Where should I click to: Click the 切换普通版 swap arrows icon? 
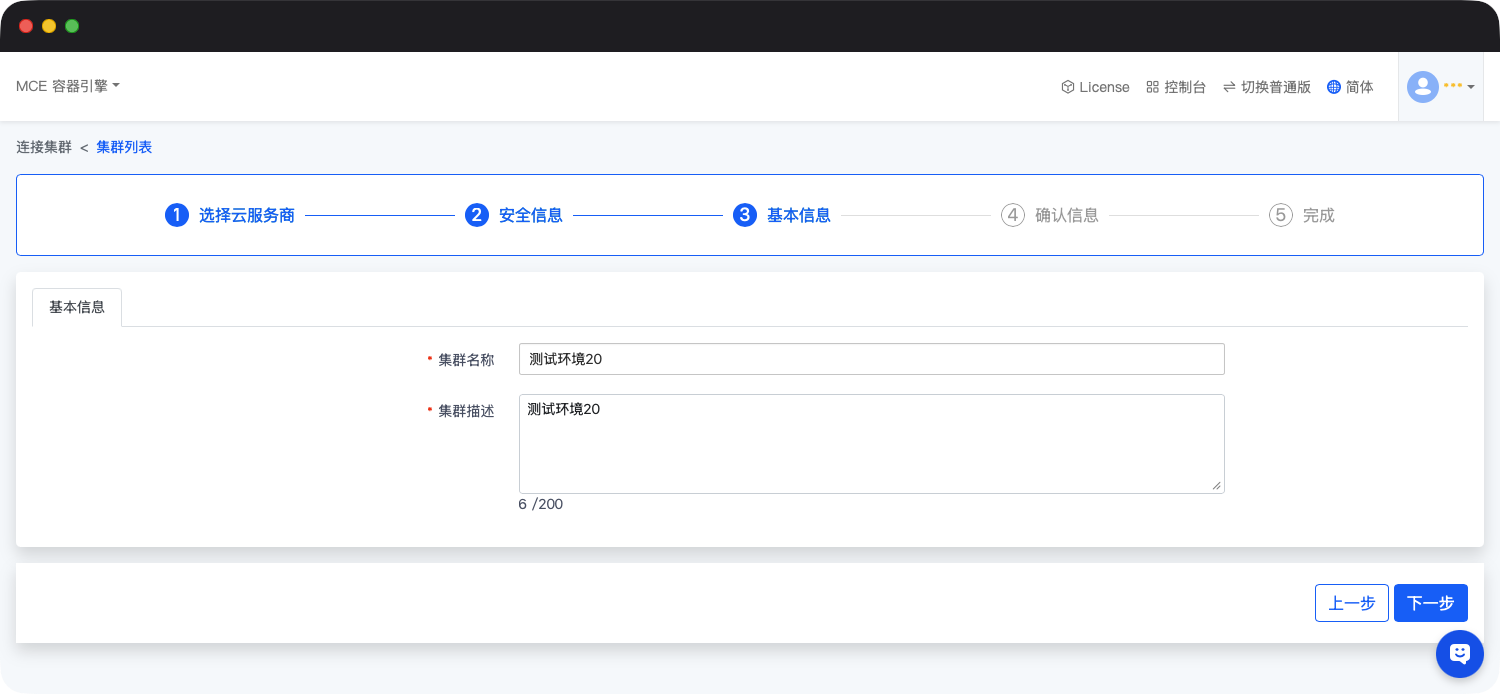1228,87
